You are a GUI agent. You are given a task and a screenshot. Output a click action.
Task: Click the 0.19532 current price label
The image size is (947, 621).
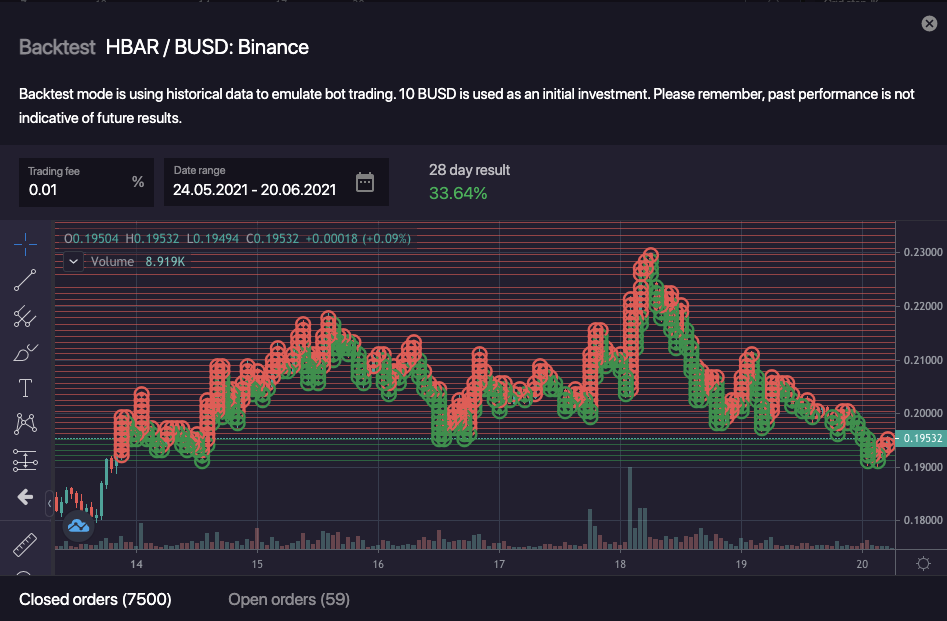(x=923, y=438)
